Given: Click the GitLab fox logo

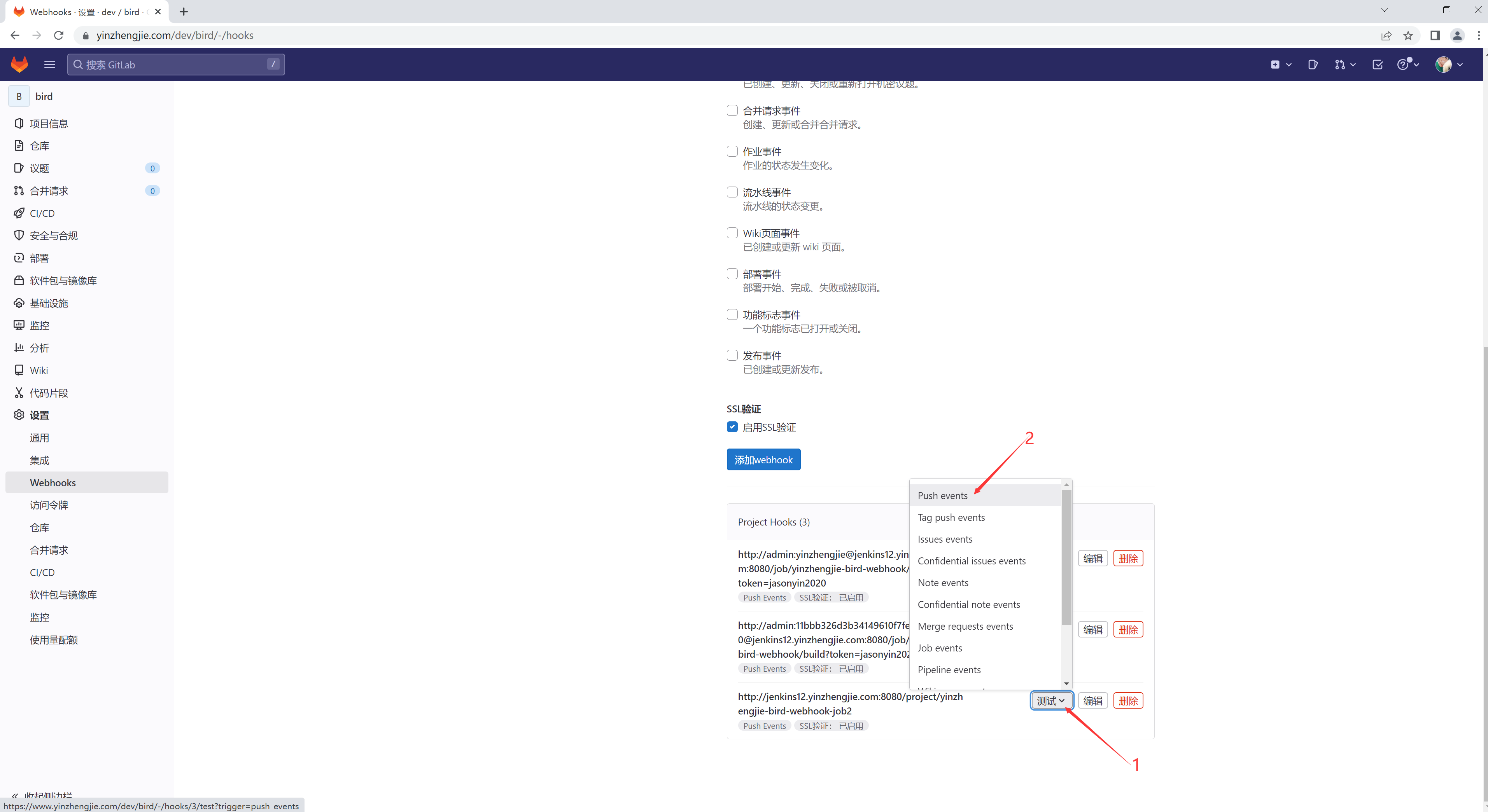Looking at the screenshot, I should pyautogui.click(x=19, y=64).
